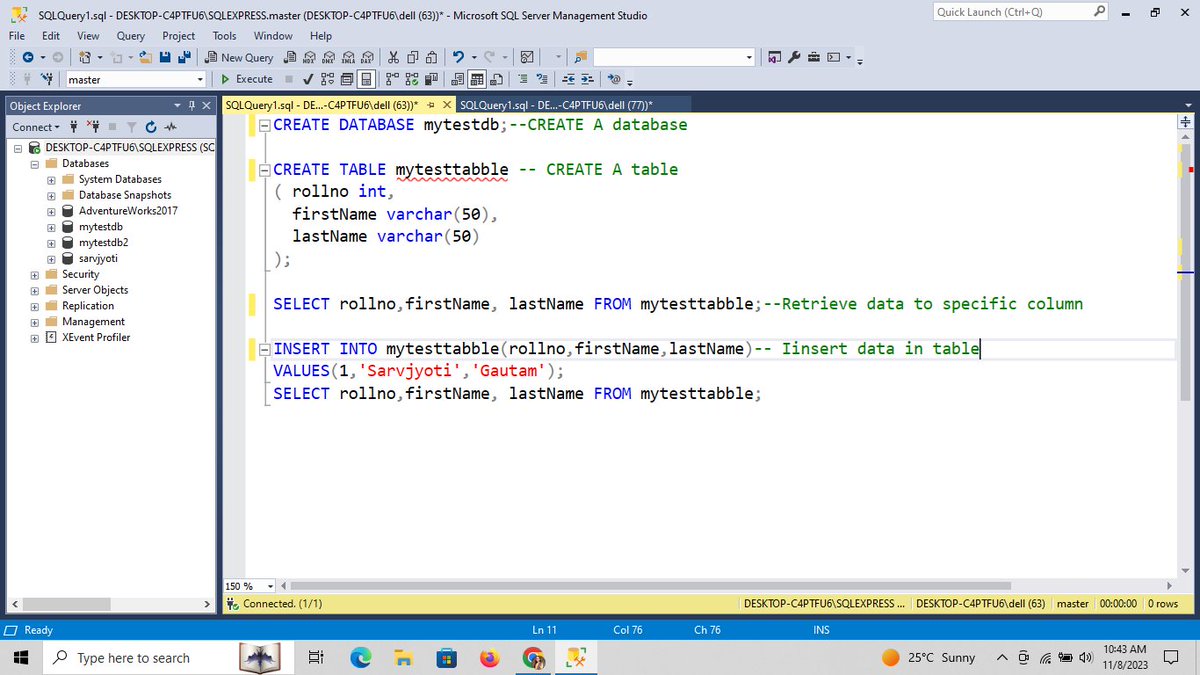Click the Cut scissors icon
1200x675 pixels.
coord(393,58)
